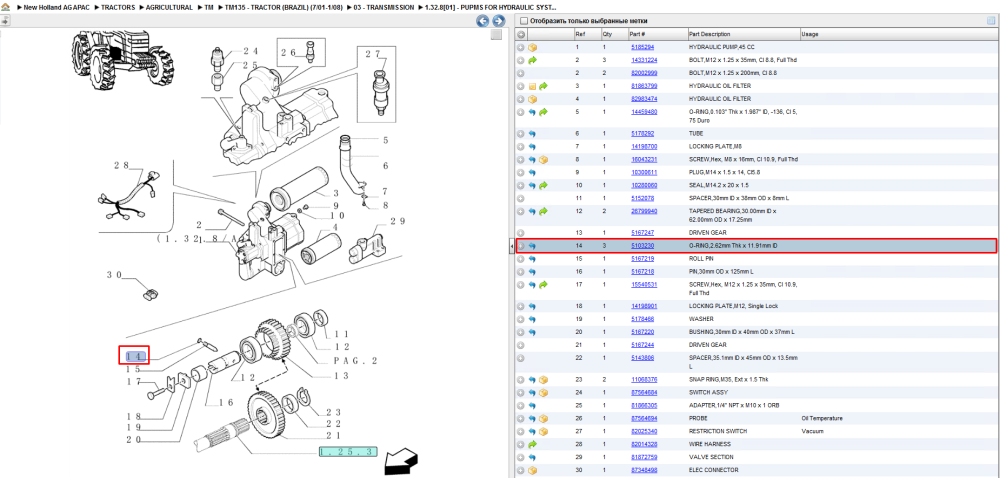Viewport: 1000px width, 478px height.
Task: Go to the Home icon in breadcrumb
Action: pos(5,8)
